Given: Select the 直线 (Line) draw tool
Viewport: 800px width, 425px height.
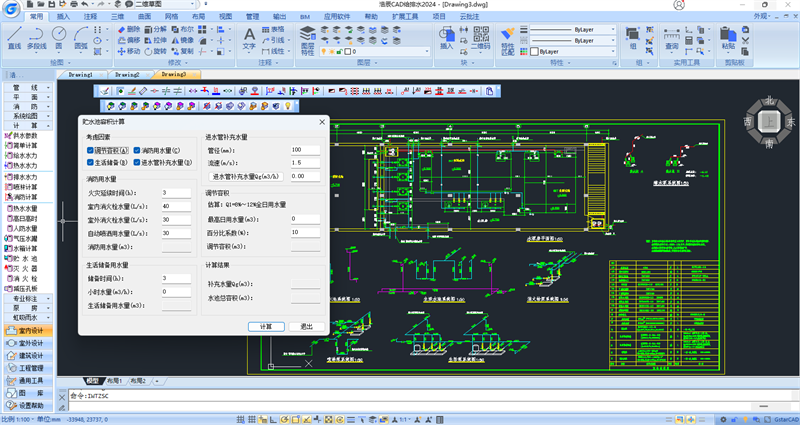Looking at the screenshot, I should [x=14, y=37].
